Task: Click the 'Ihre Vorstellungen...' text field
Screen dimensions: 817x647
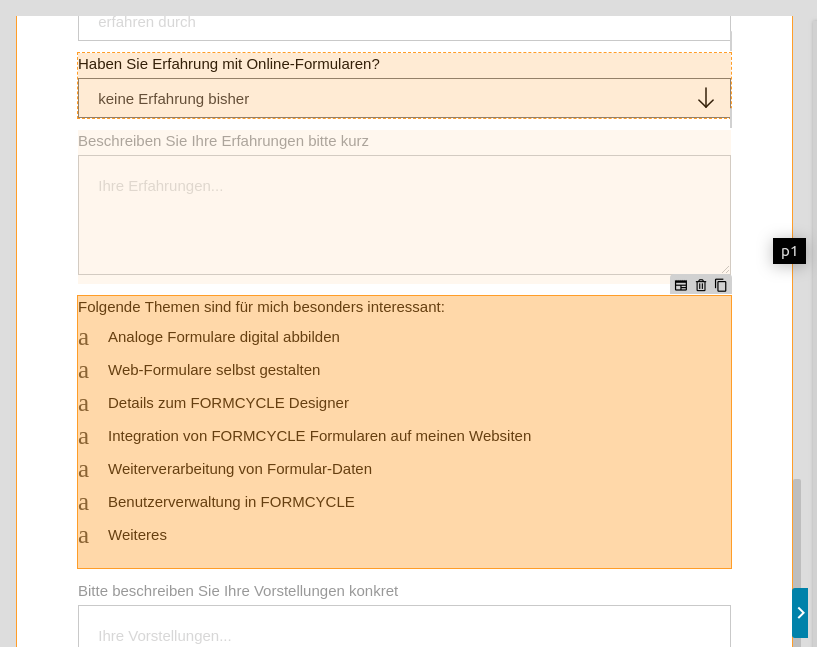Action: (x=404, y=626)
